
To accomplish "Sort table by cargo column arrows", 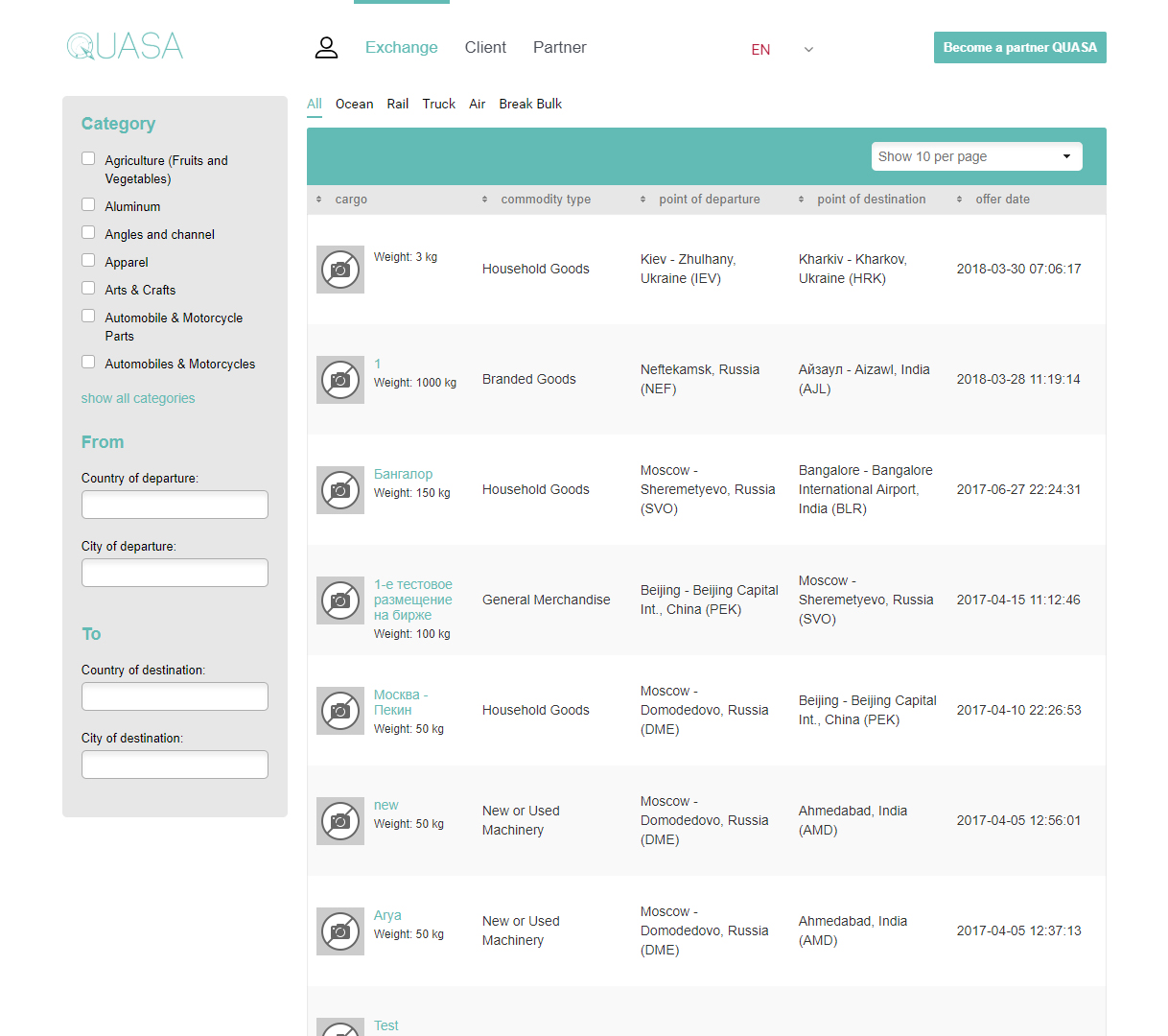I will 319,200.
